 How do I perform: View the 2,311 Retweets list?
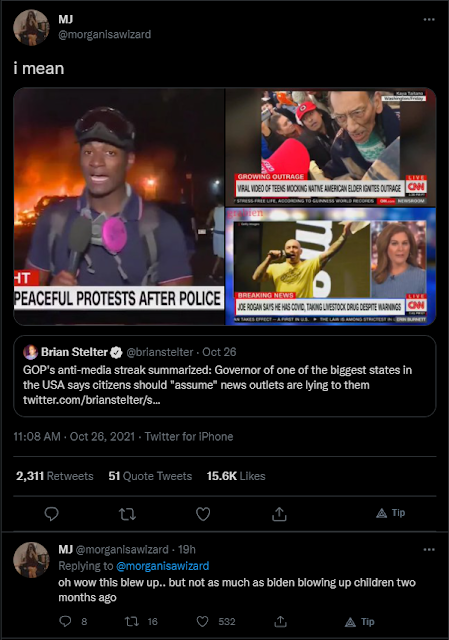click(x=55, y=476)
